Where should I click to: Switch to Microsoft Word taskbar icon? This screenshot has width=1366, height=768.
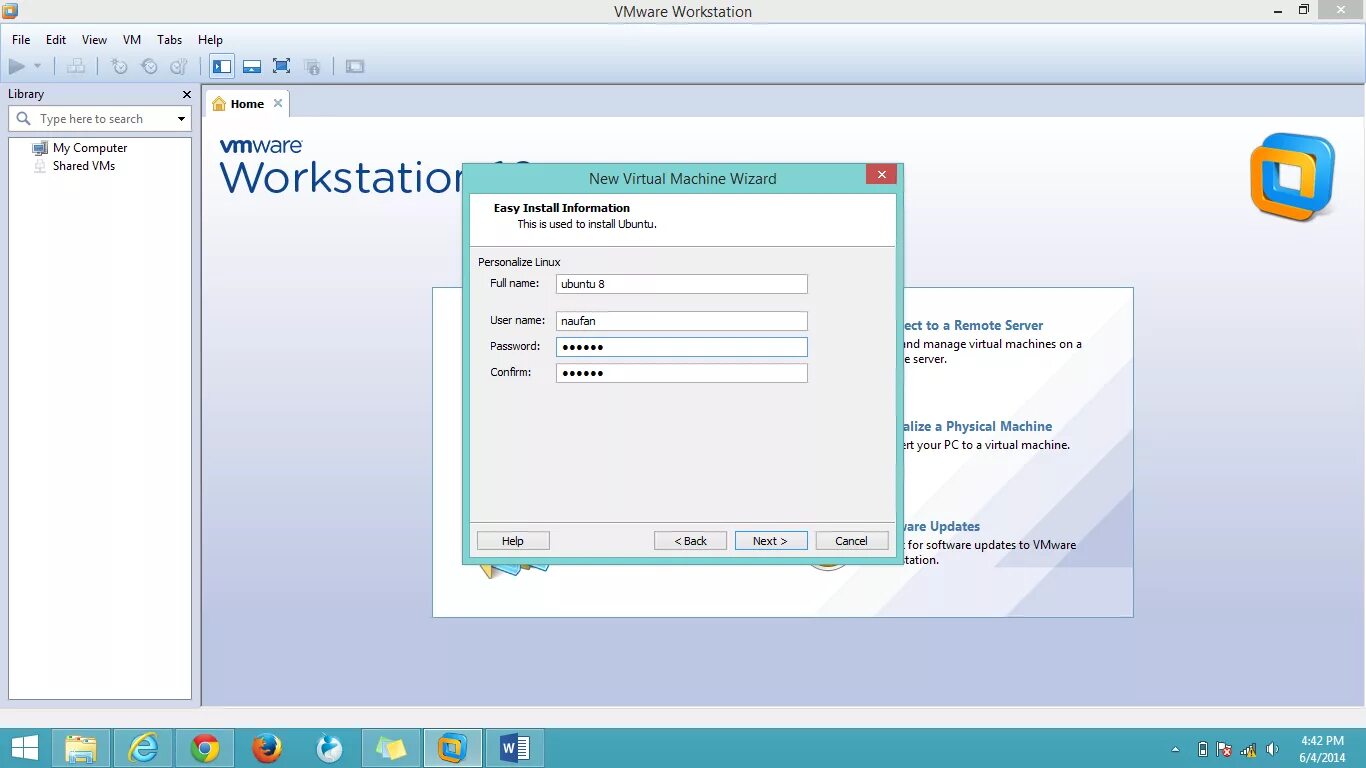[x=515, y=748]
